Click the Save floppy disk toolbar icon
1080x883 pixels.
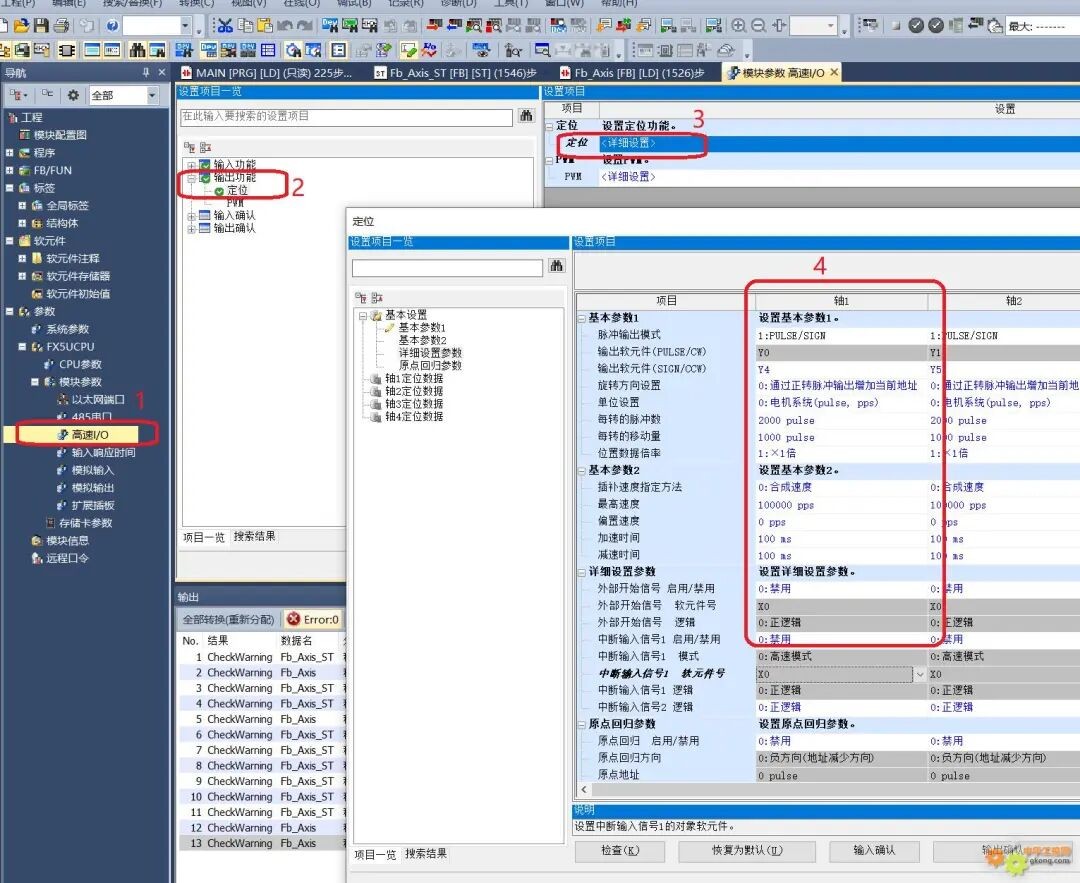click(x=41, y=26)
